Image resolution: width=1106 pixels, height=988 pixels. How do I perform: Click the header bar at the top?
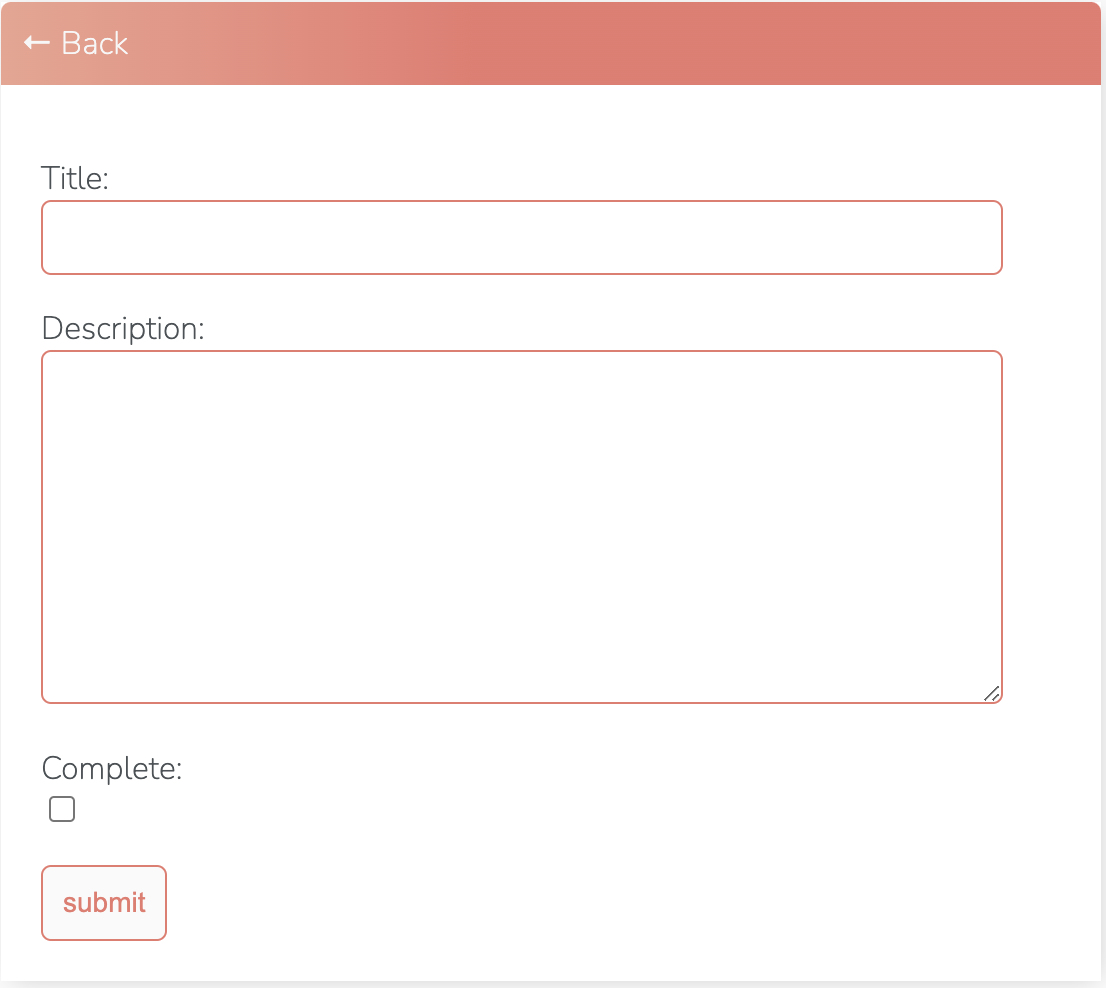pos(553,42)
